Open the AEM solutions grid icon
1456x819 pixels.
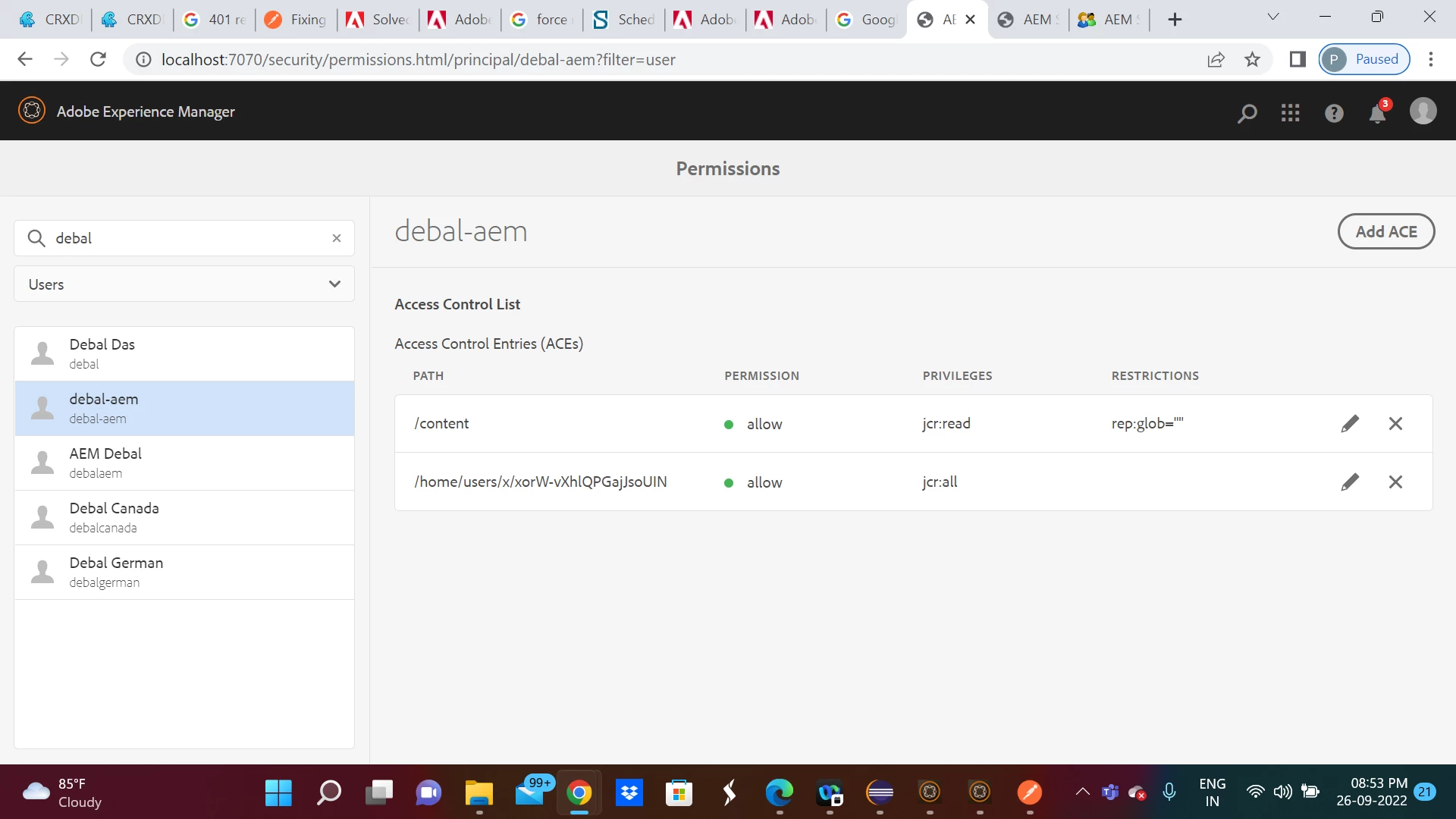pos(1290,113)
